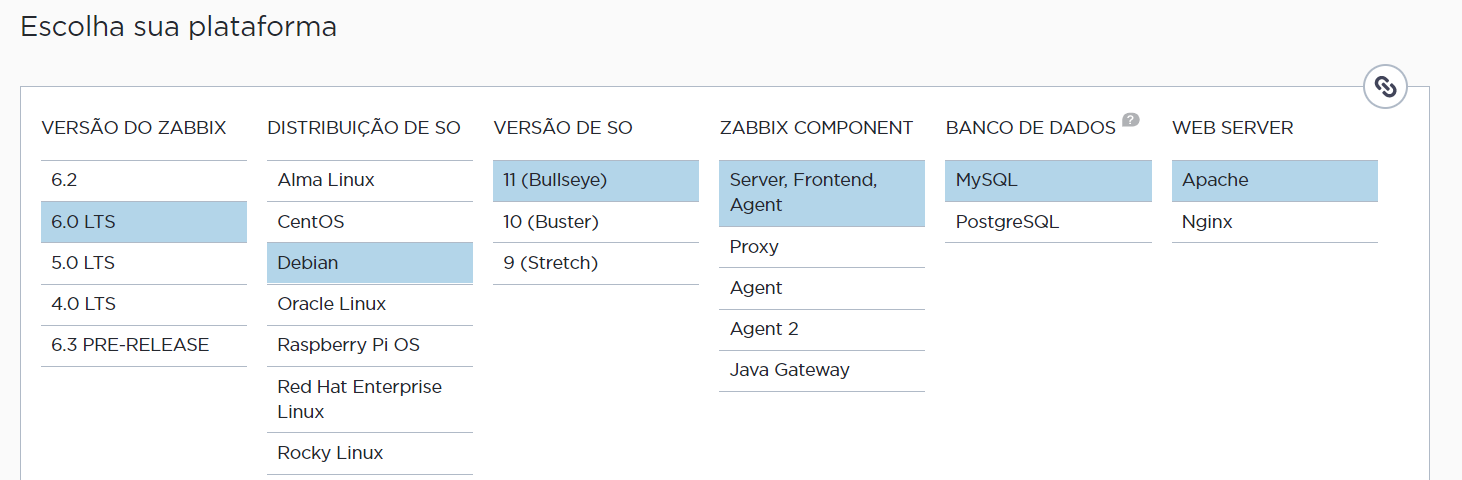Screen dimensions: 1462x480
Task: Choose Red Hat Enterprise Linux
Action: coord(370,399)
